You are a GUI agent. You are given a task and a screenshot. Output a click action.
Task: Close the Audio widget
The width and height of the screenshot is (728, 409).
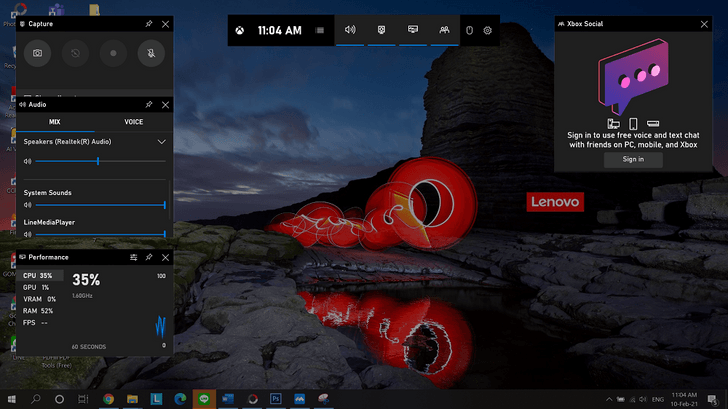point(165,104)
